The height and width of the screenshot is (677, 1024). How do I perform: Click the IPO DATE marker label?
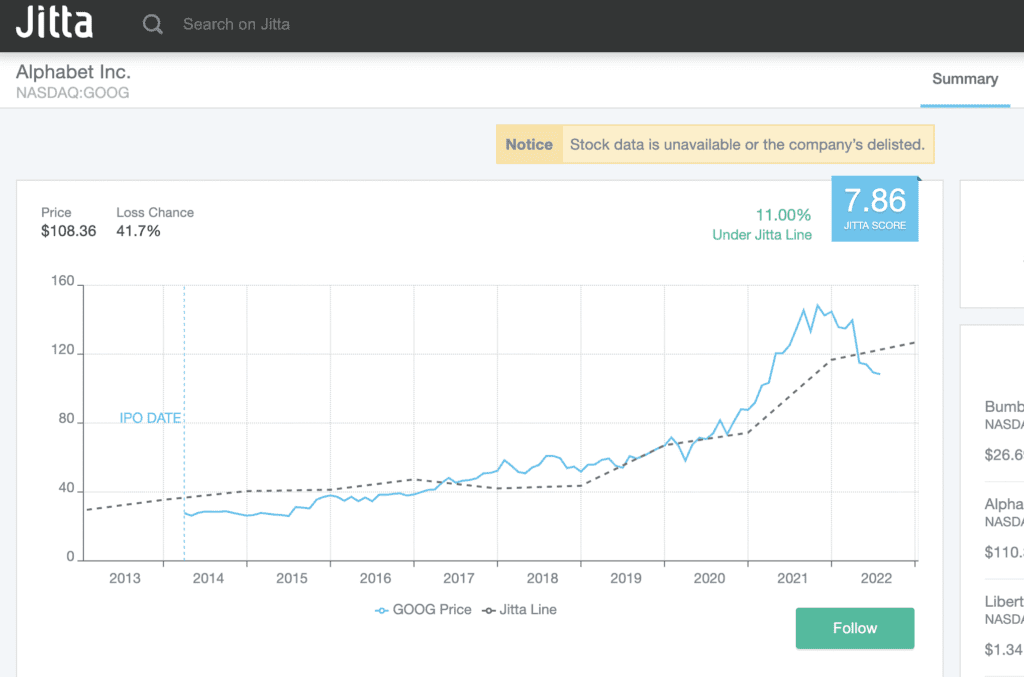tap(150, 418)
